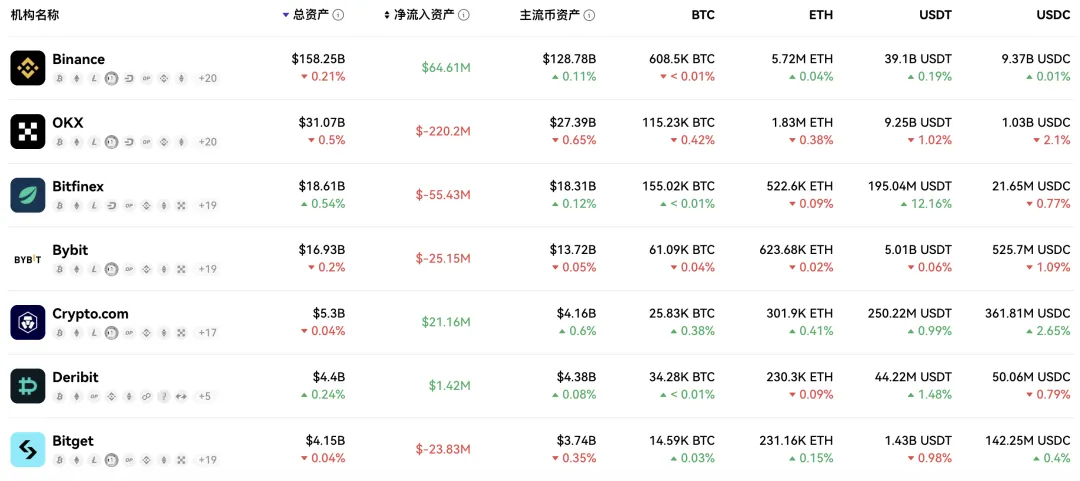Click the Bitget exchange logo
Viewport: 1080px width, 481px height.
point(28,449)
